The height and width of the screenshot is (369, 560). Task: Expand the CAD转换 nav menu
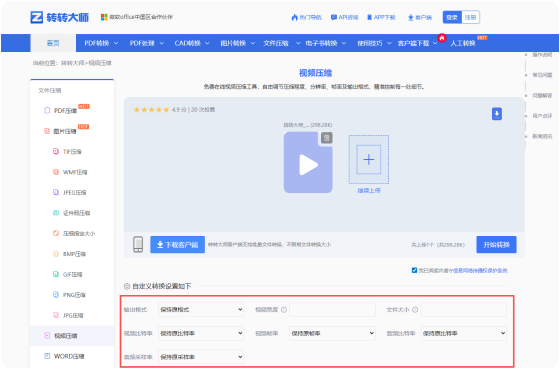192,43
